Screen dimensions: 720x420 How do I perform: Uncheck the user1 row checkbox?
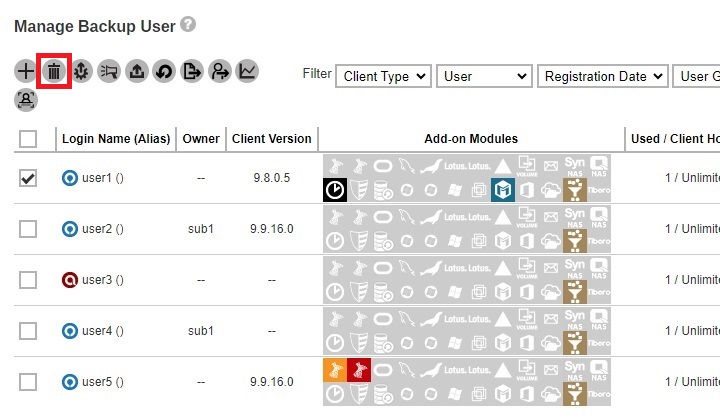28,178
